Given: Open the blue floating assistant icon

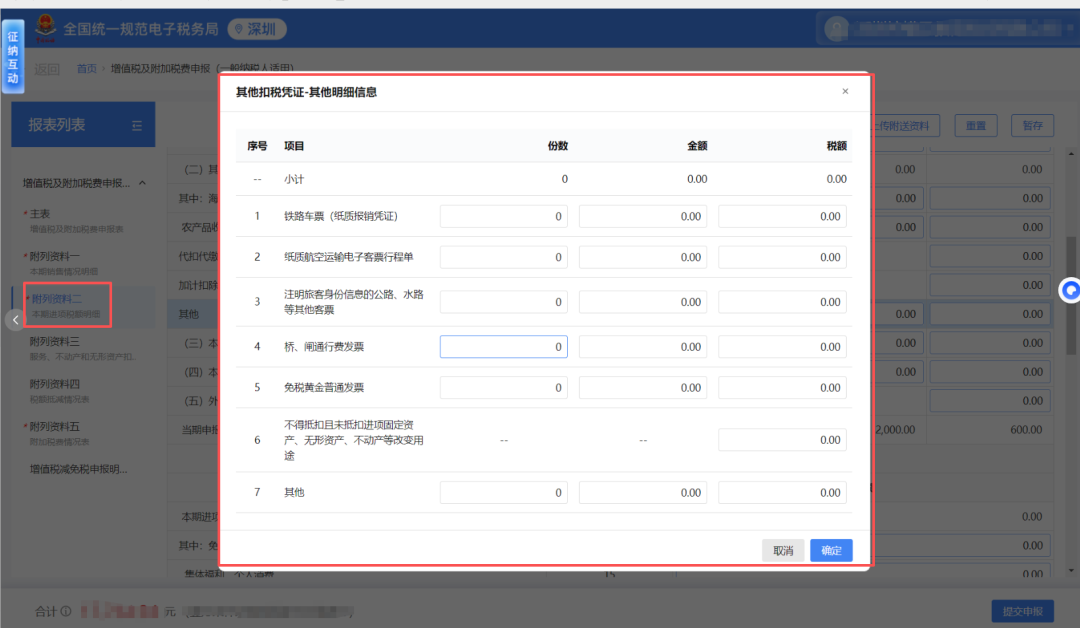Looking at the screenshot, I should pyautogui.click(x=1070, y=290).
